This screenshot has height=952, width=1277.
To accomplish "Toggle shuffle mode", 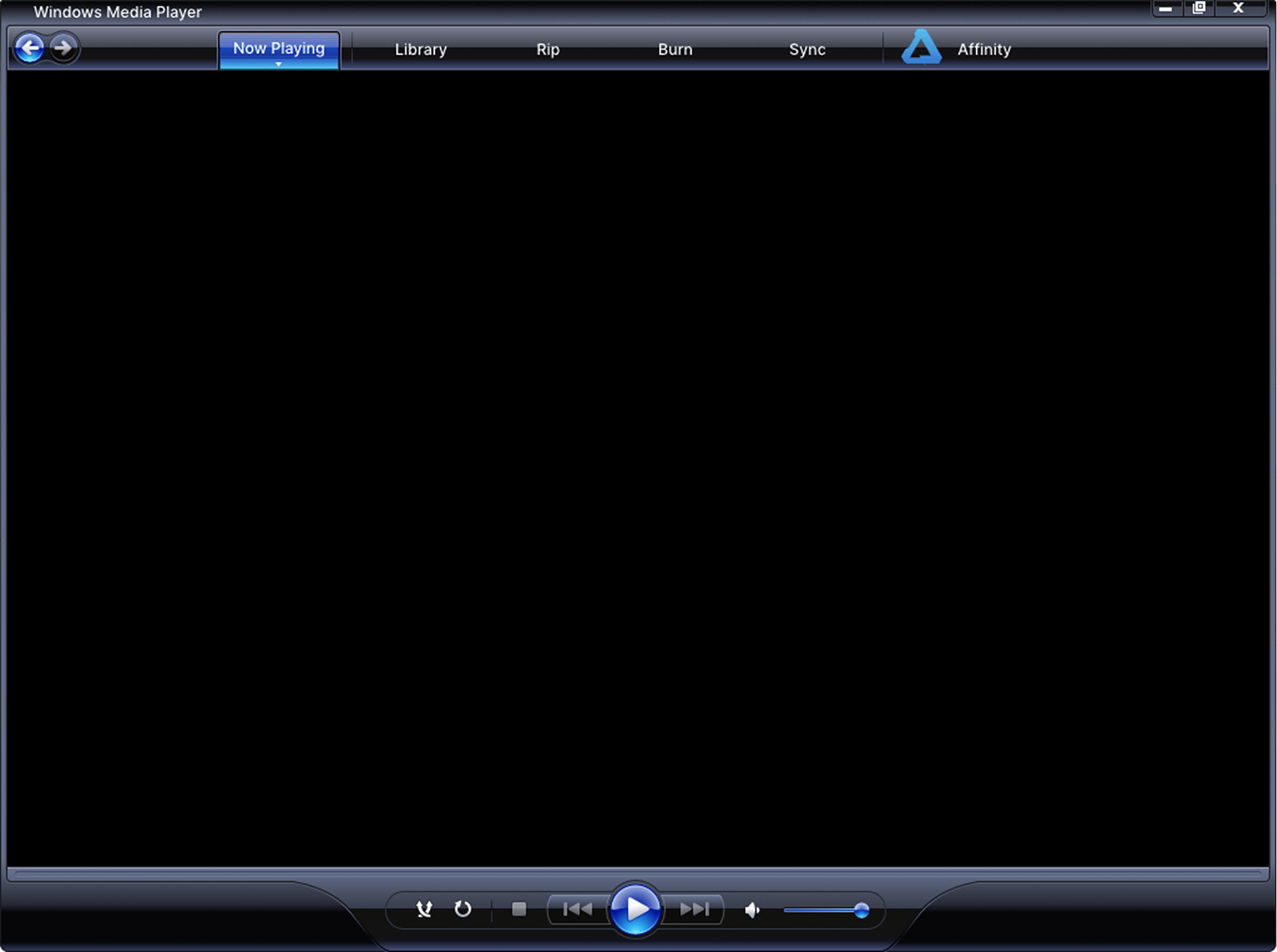I will pos(424,909).
